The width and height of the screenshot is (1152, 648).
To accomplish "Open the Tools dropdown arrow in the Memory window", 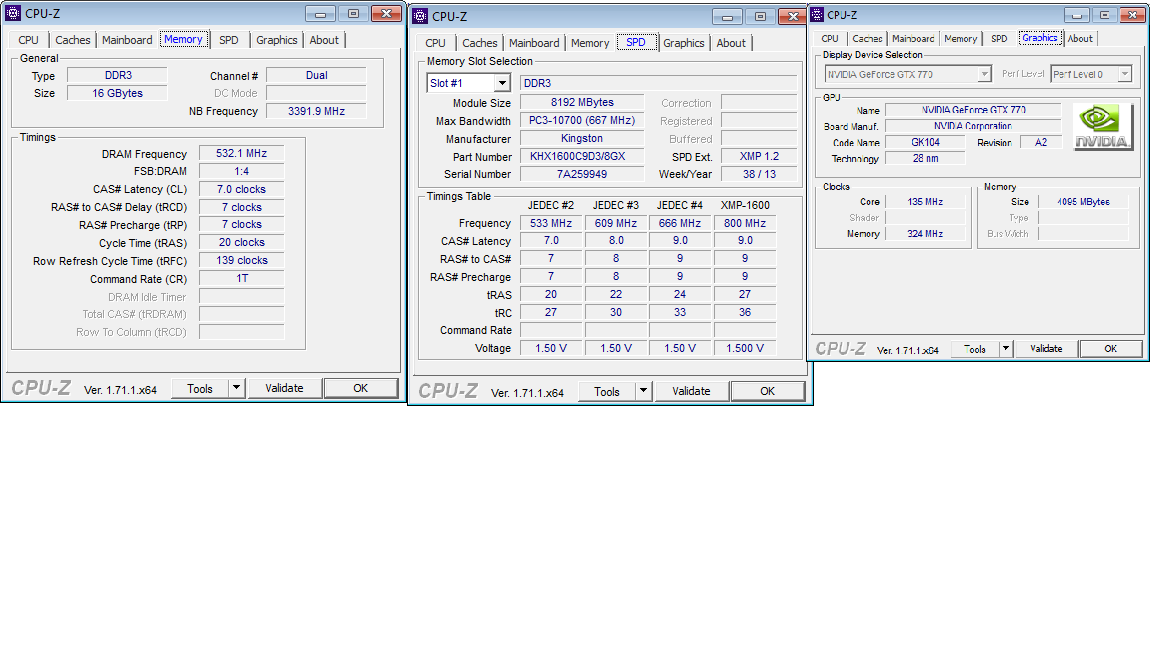I will [x=237, y=388].
